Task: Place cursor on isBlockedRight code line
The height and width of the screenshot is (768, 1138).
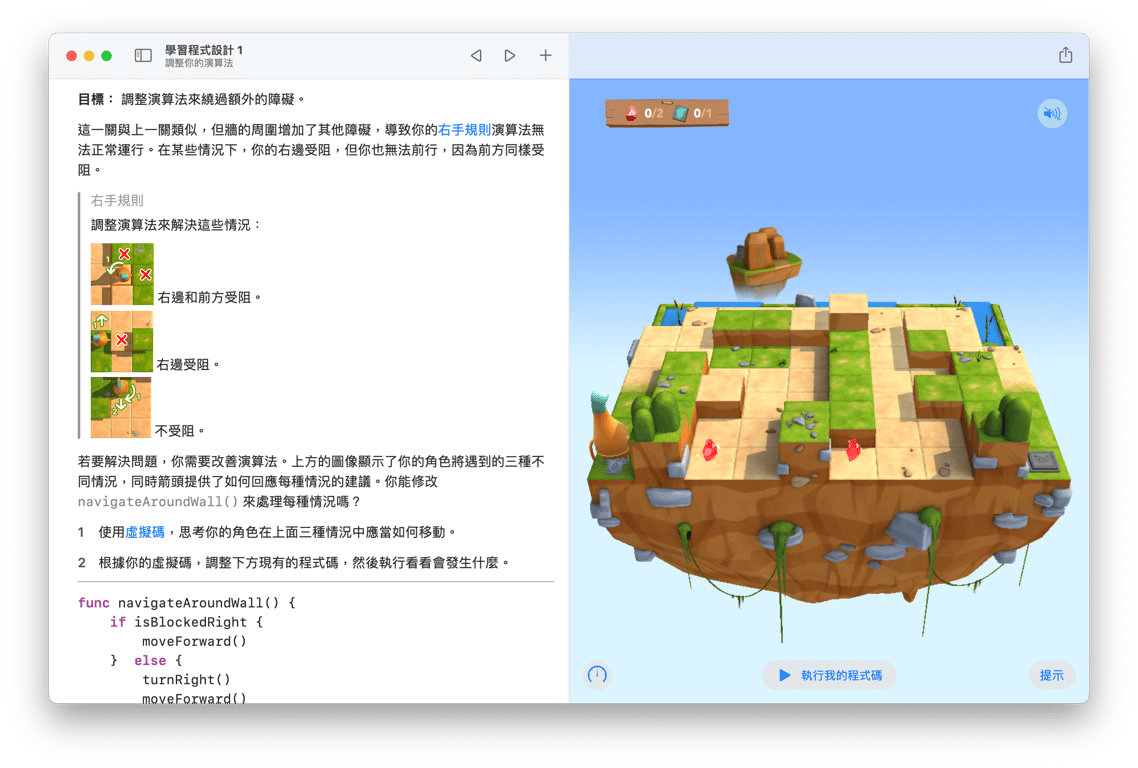Action: pos(187,622)
